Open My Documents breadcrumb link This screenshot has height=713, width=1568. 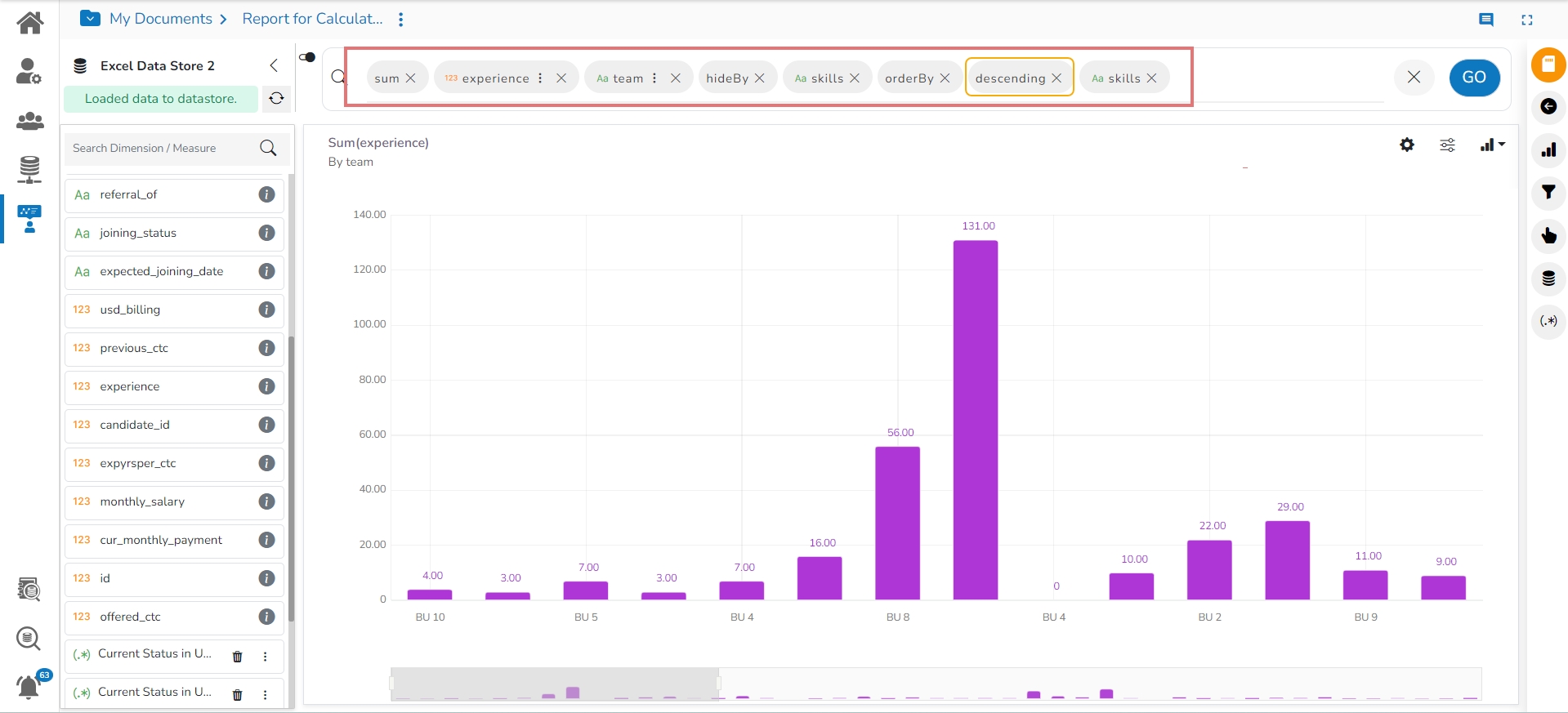pos(161,19)
